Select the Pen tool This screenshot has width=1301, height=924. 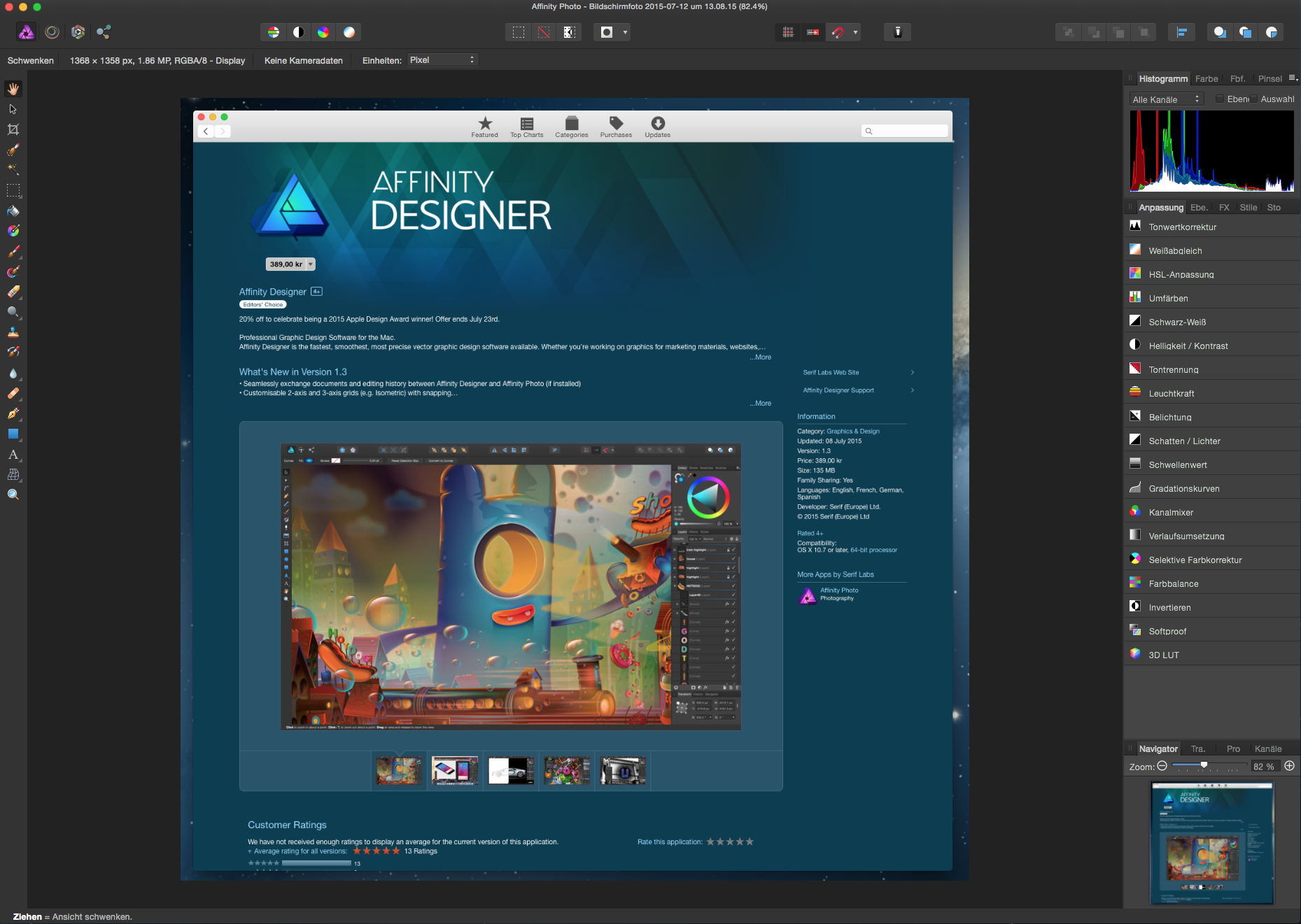pos(13,413)
